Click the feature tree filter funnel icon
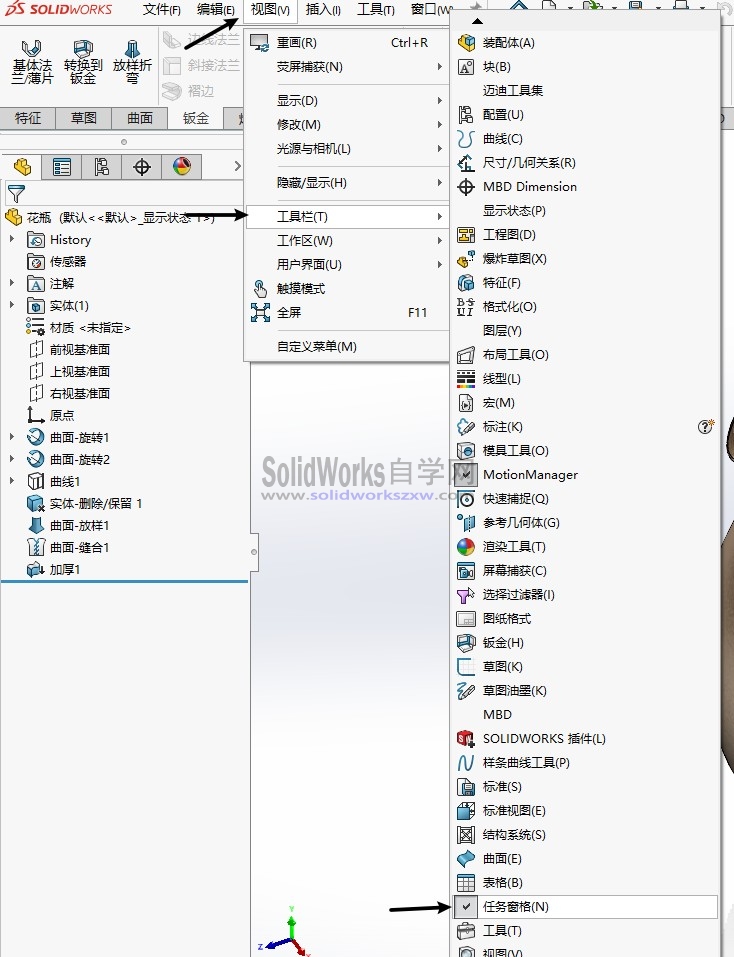Image resolution: width=734 pixels, height=957 pixels. [16, 193]
